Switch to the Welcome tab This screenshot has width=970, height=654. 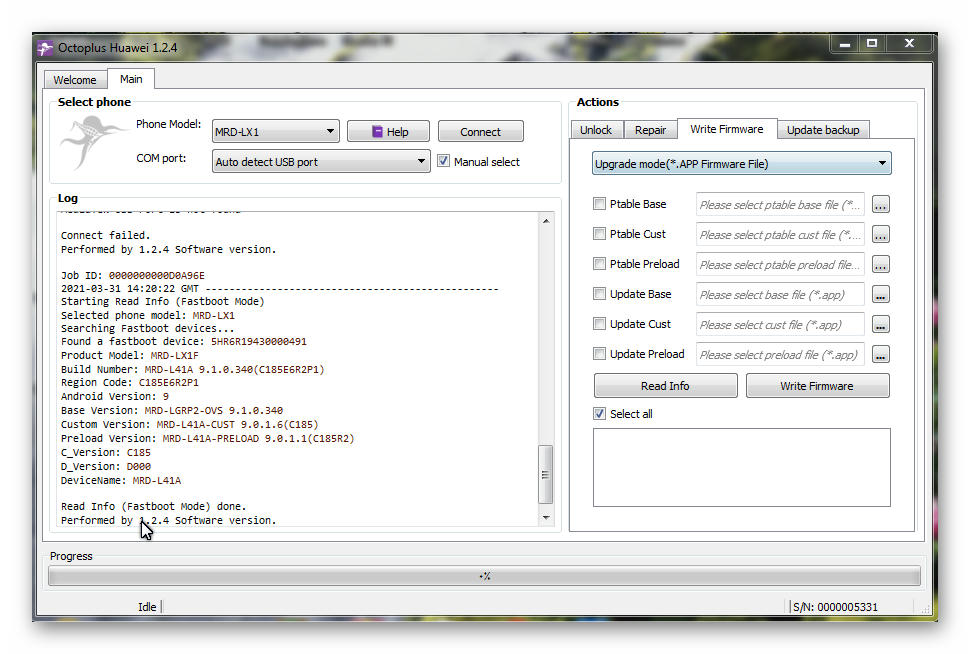click(x=75, y=80)
